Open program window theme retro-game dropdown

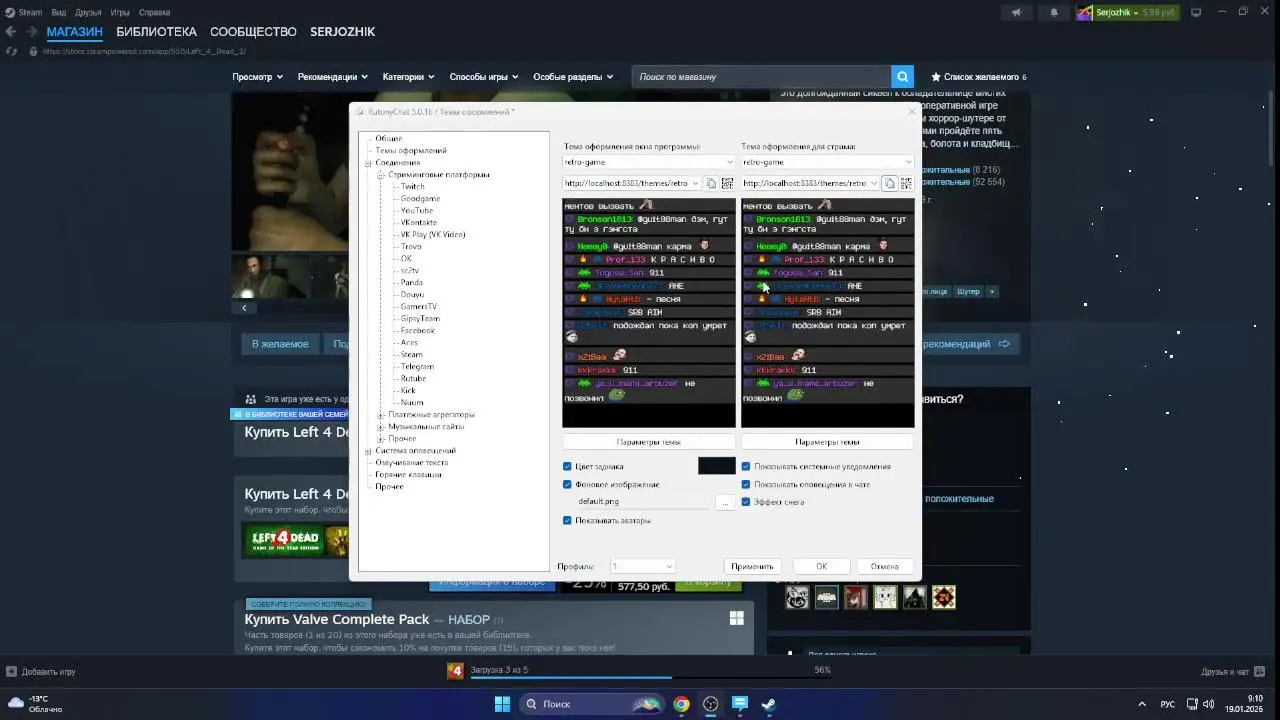point(649,162)
